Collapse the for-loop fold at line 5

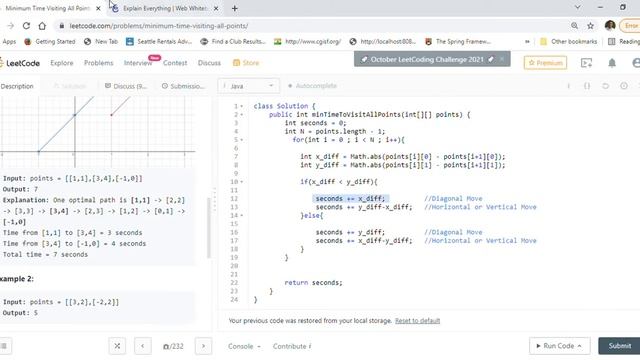[242, 140]
